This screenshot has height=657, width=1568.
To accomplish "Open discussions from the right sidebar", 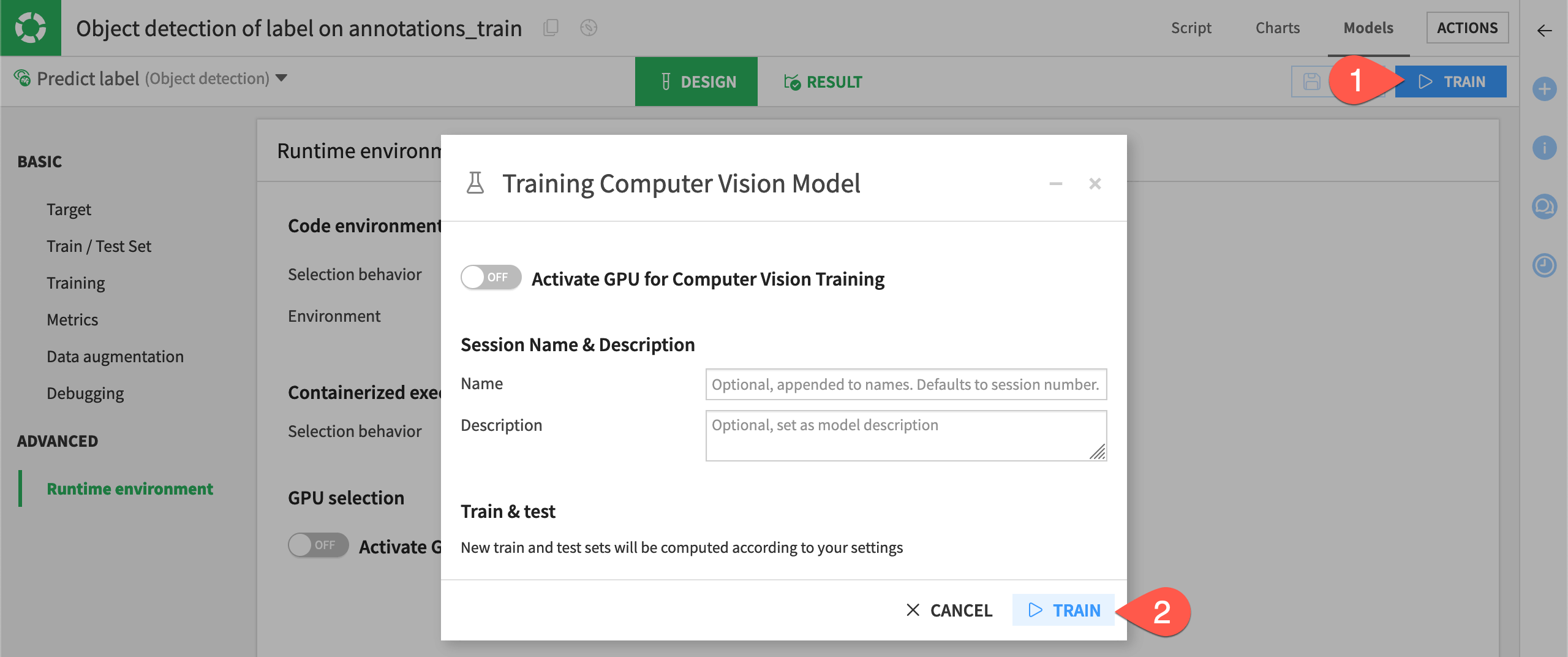I will 1544,206.
